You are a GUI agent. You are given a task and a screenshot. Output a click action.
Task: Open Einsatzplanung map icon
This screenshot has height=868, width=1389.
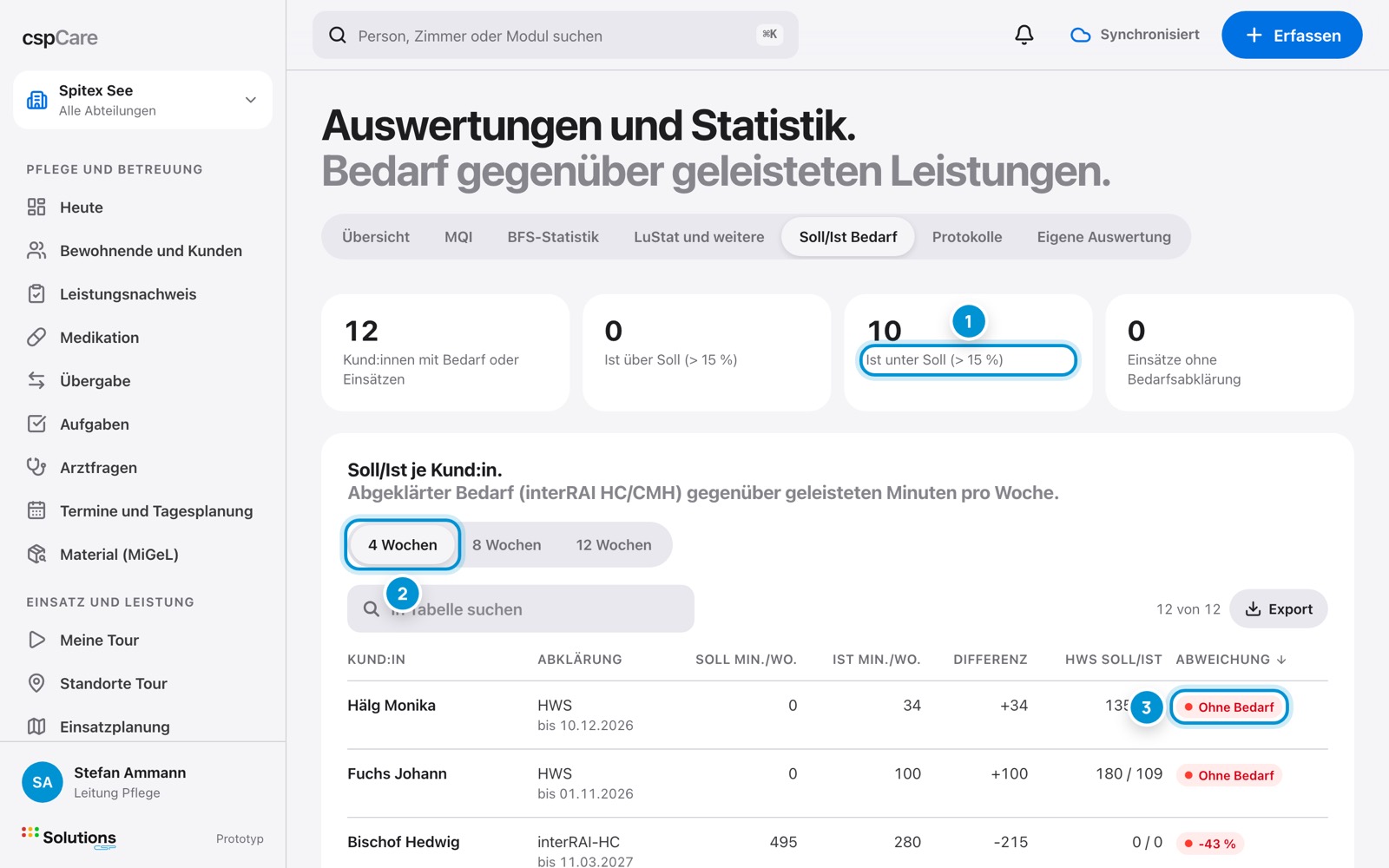click(x=36, y=727)
